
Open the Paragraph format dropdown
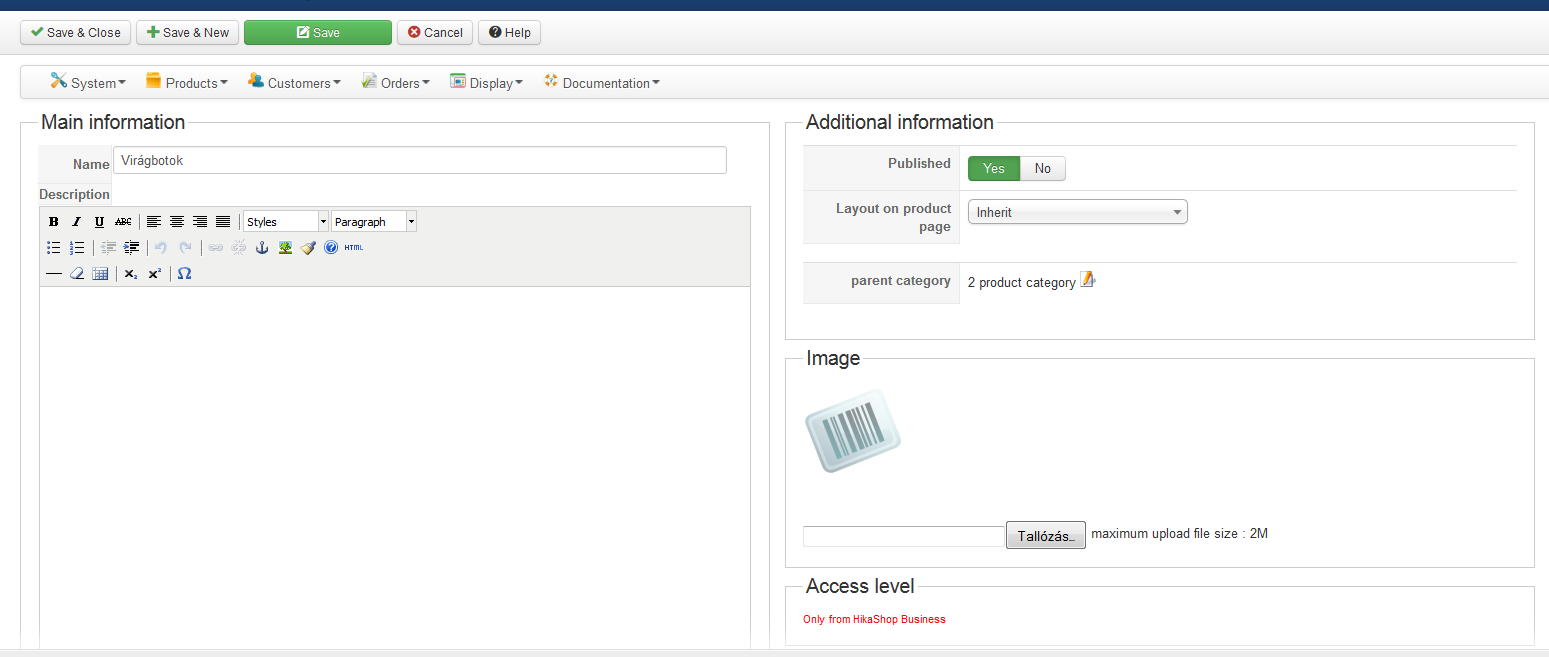coord(374,222)
